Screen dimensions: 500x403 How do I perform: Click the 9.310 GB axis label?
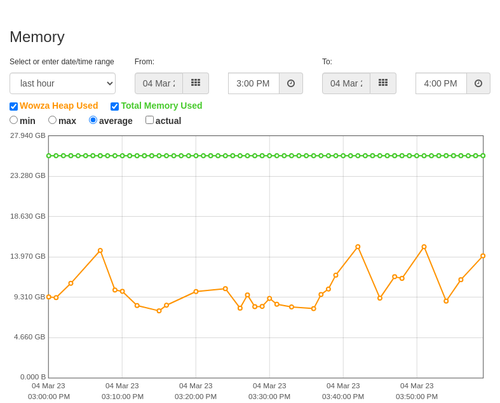(x=29, y=297)
